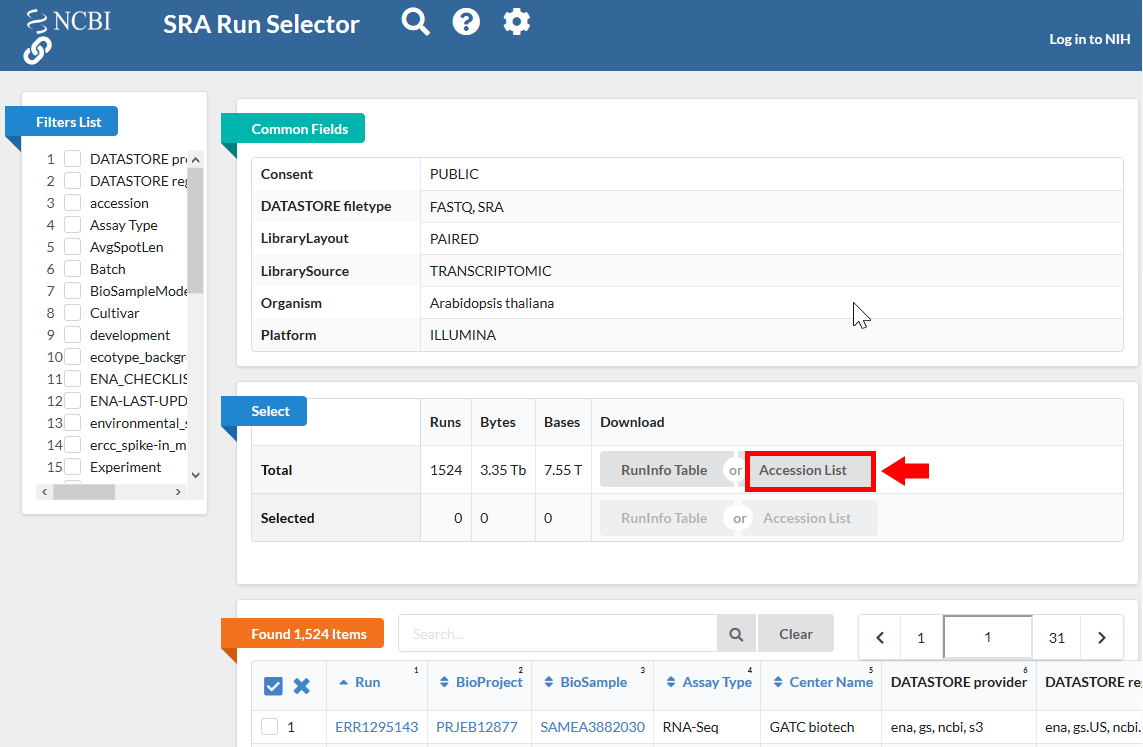Go to next page arrow
The width and height of the screenshot is (1143, 747).
coord(1101,638)
